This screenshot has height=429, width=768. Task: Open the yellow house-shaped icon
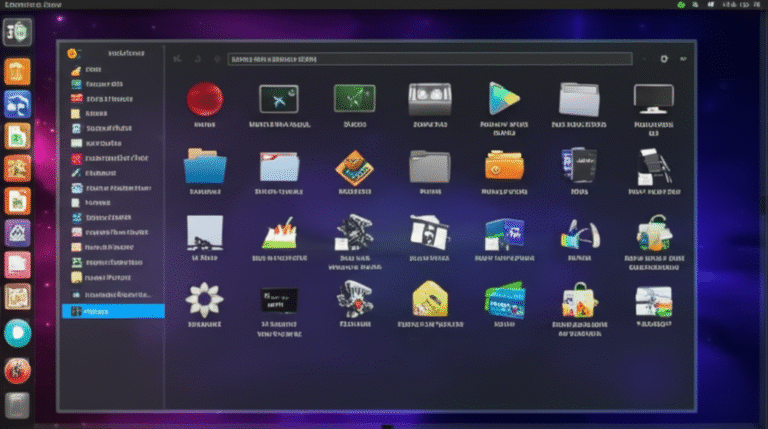430,299
